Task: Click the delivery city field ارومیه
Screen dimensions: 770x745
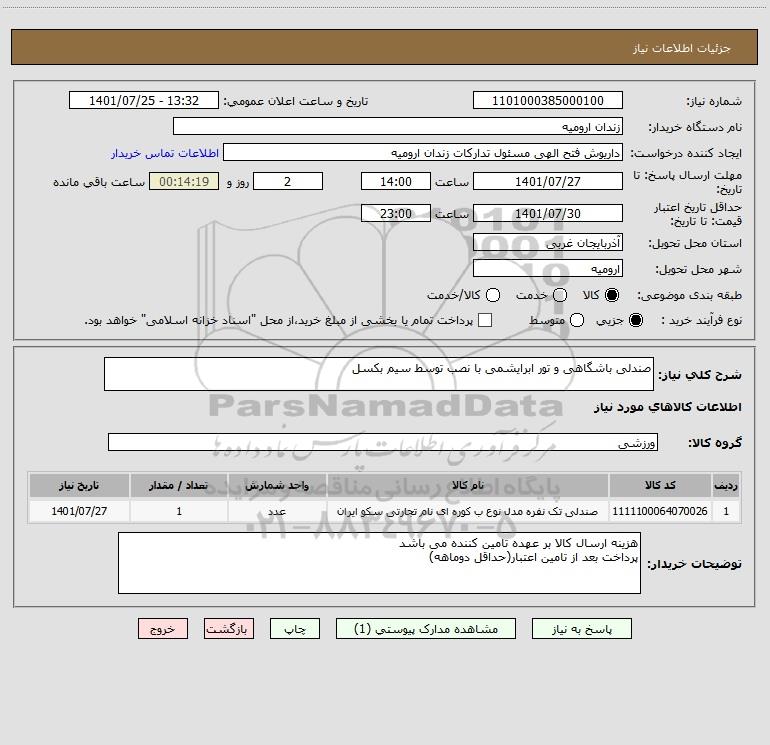Action: 548,268
